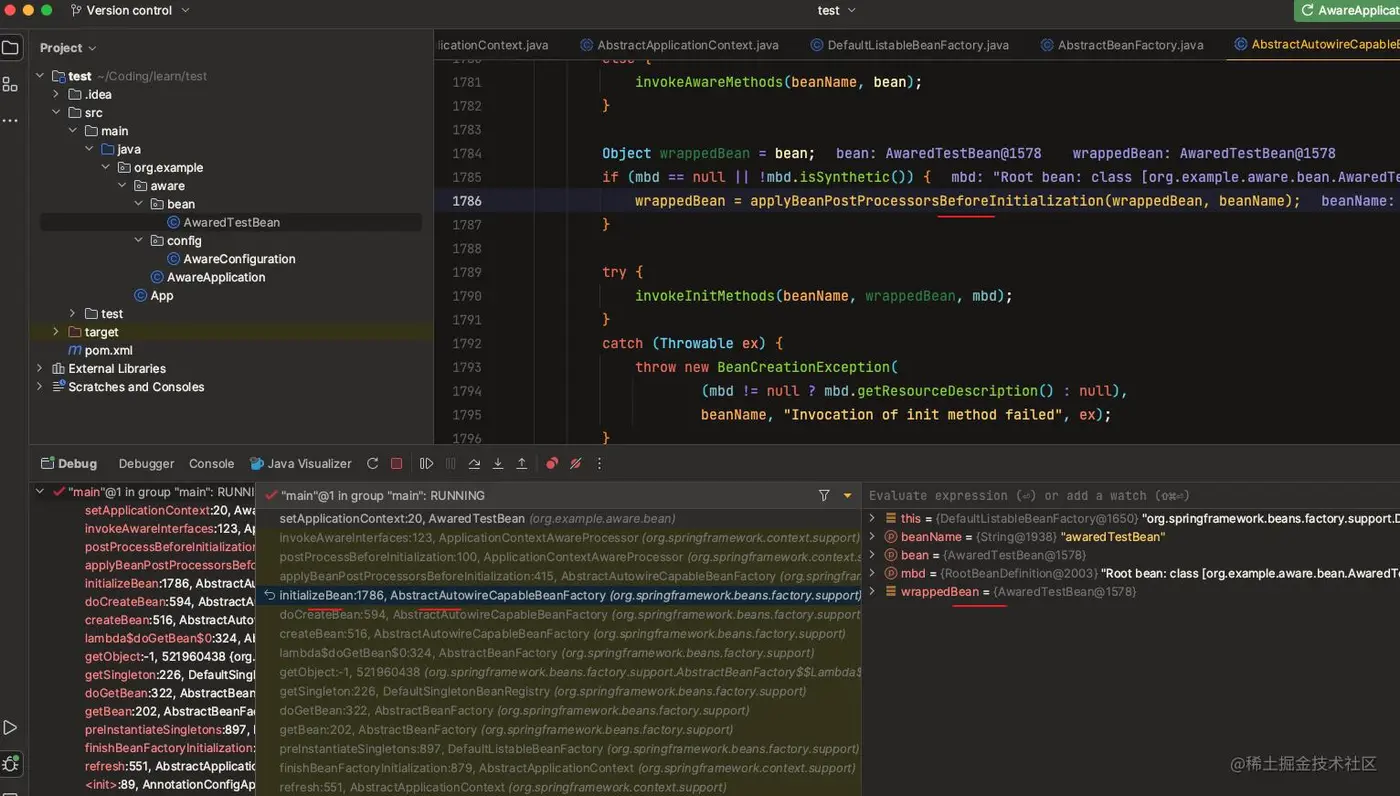
Task: Select AwareConfiguration class in project tree
Action: click(239, 259)
